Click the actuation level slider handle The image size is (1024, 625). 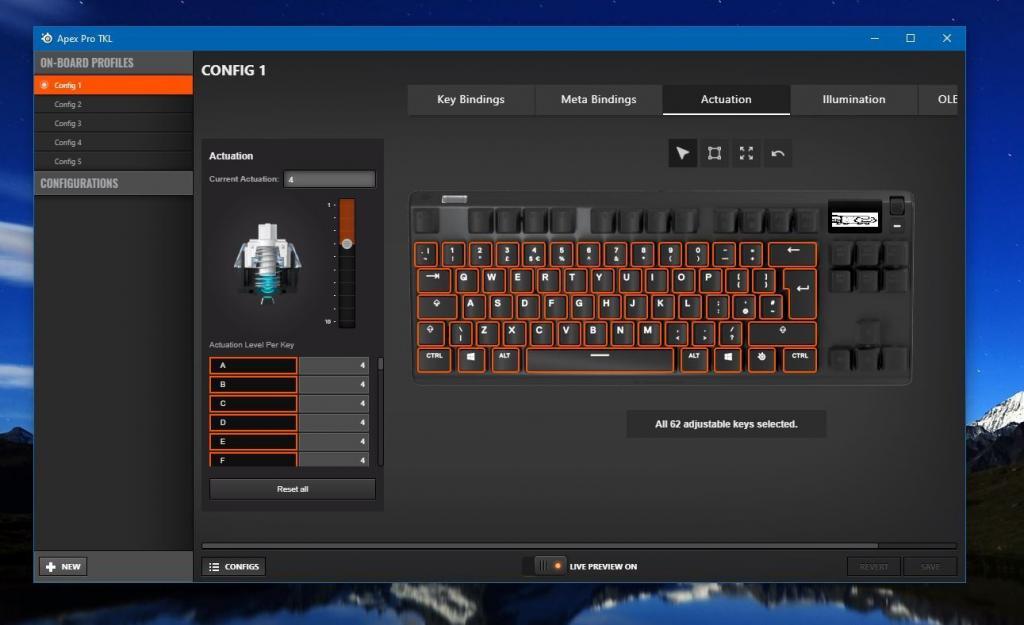347,243
